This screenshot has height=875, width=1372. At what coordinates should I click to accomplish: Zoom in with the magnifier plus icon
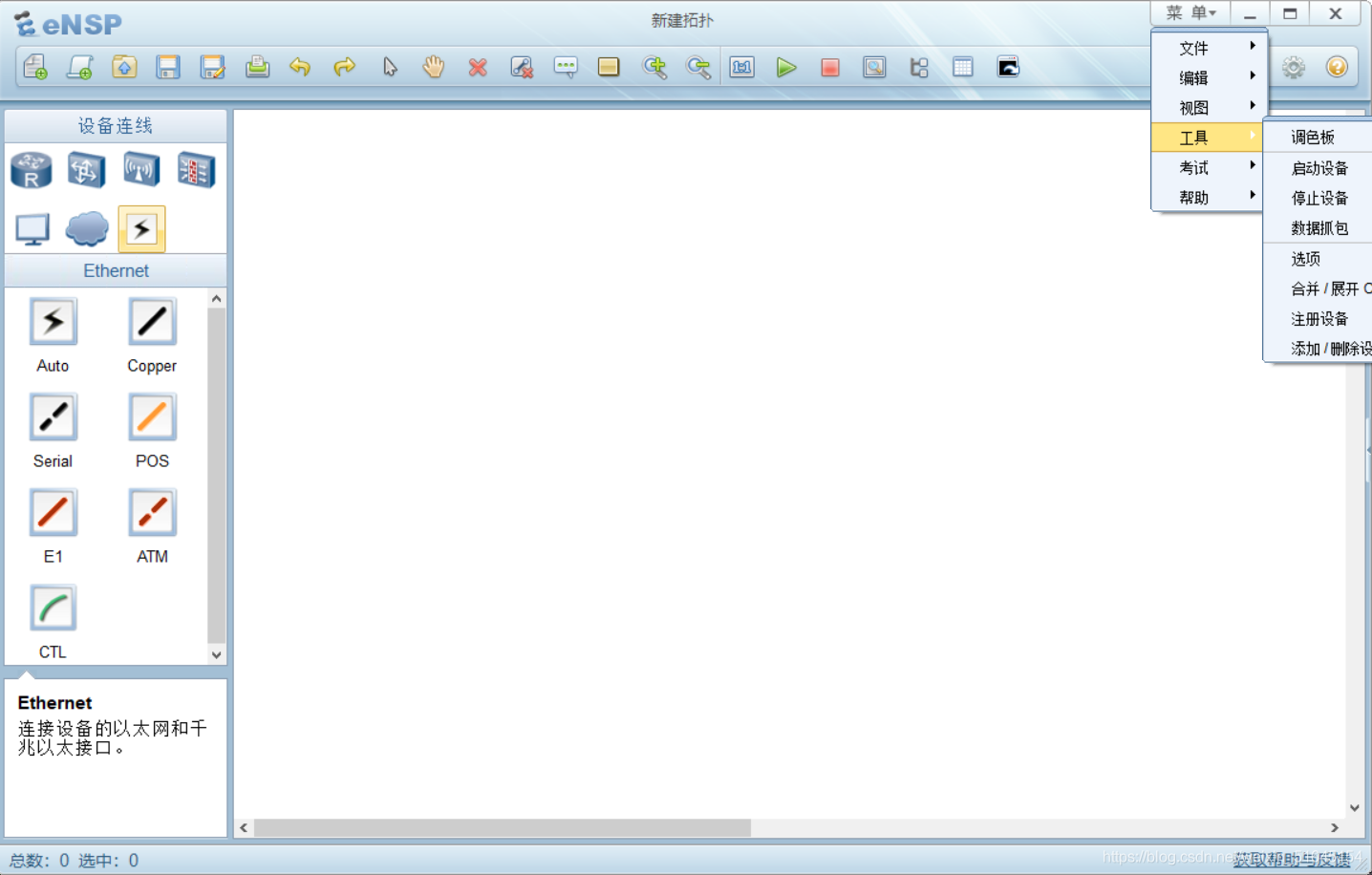tap(654, 67)
